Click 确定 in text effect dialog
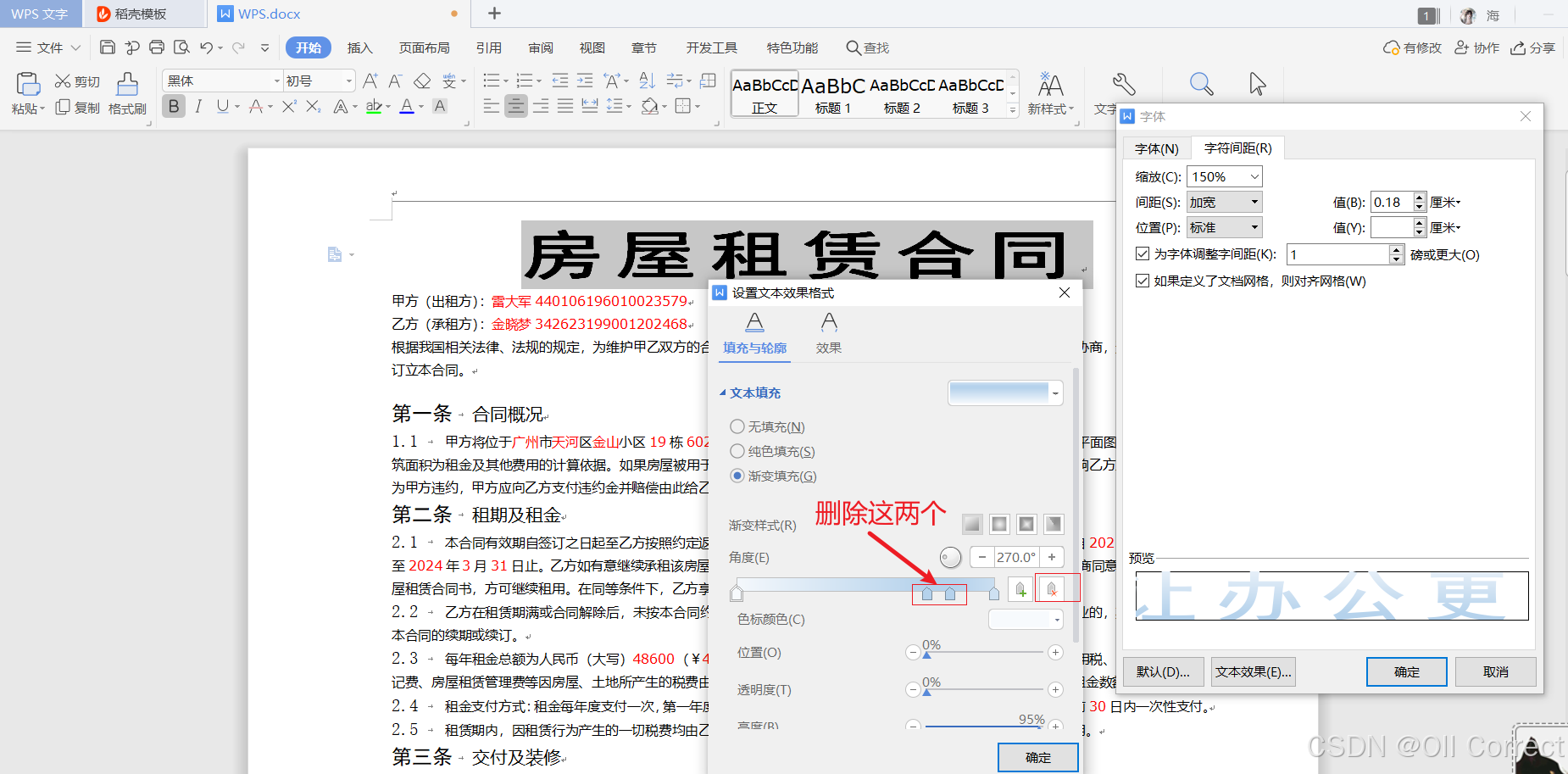This screenshot has width=1568, height=774. (1038, 757)
